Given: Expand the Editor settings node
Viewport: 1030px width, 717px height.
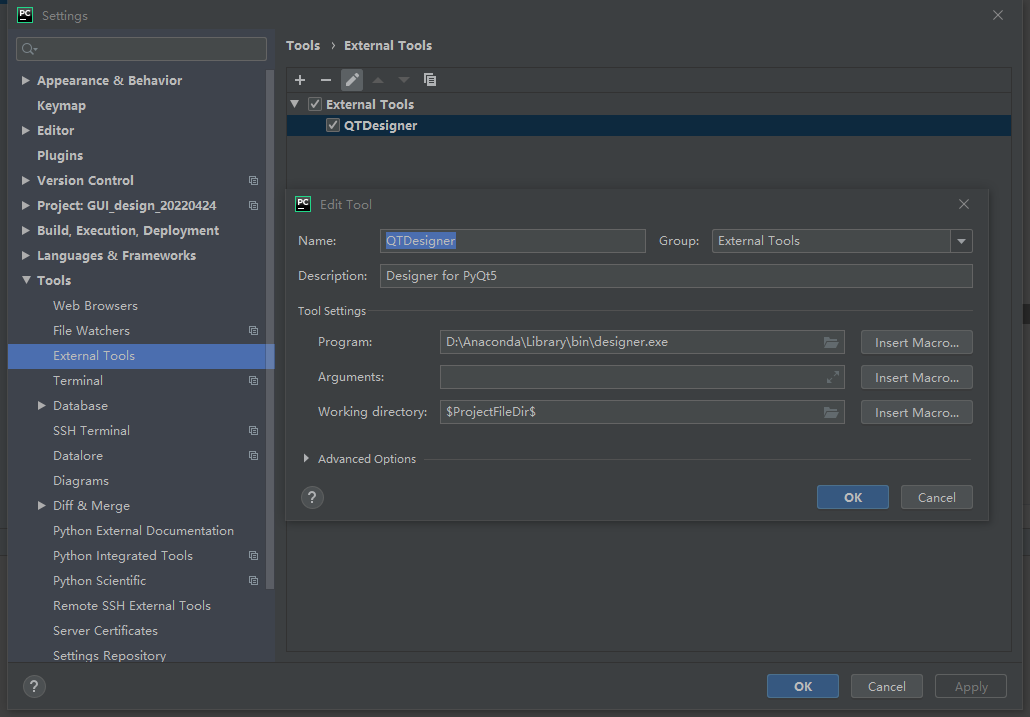Looking at the screenshot, I should pos(26,130).
